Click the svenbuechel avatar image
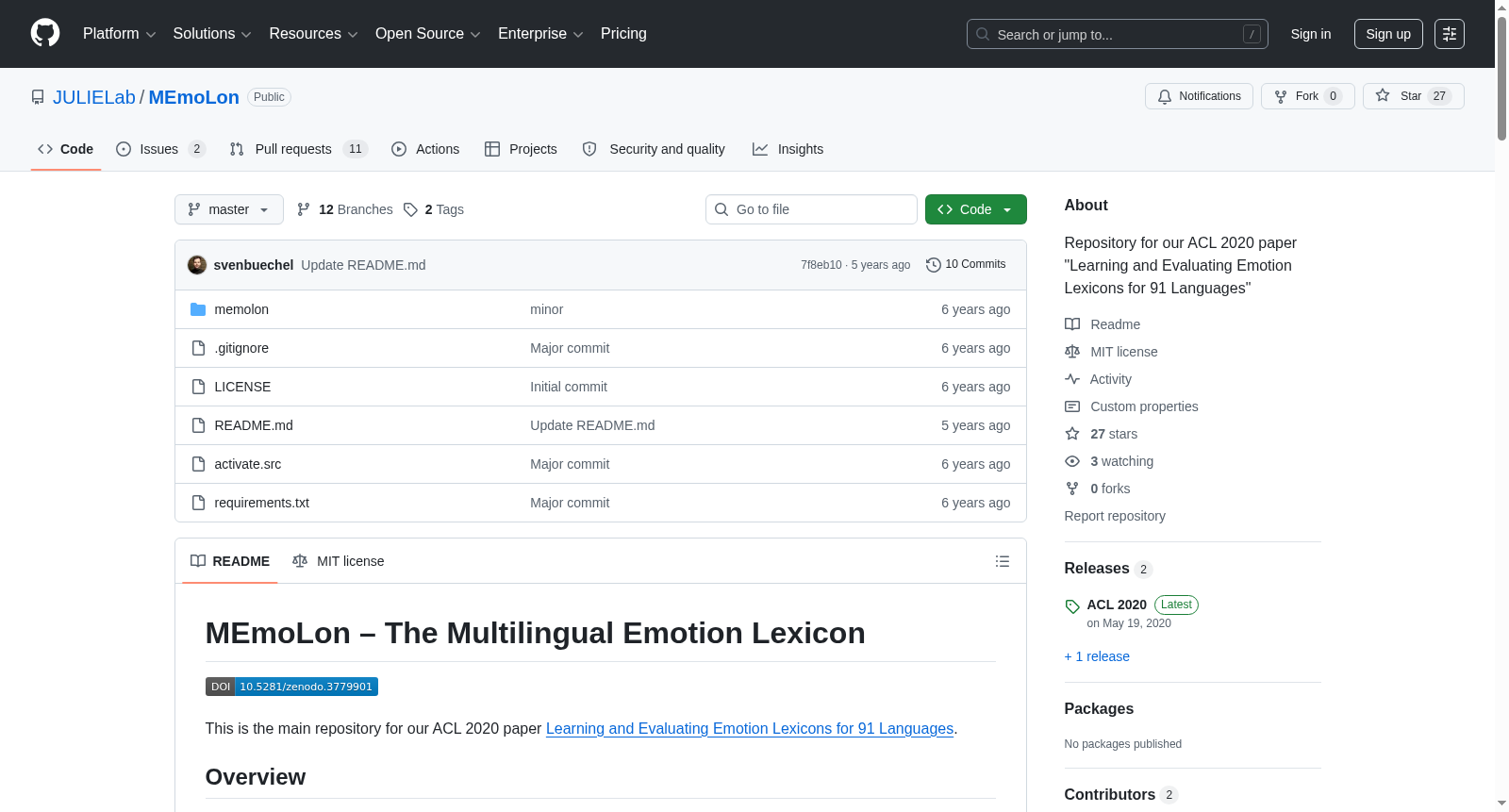 197,265
